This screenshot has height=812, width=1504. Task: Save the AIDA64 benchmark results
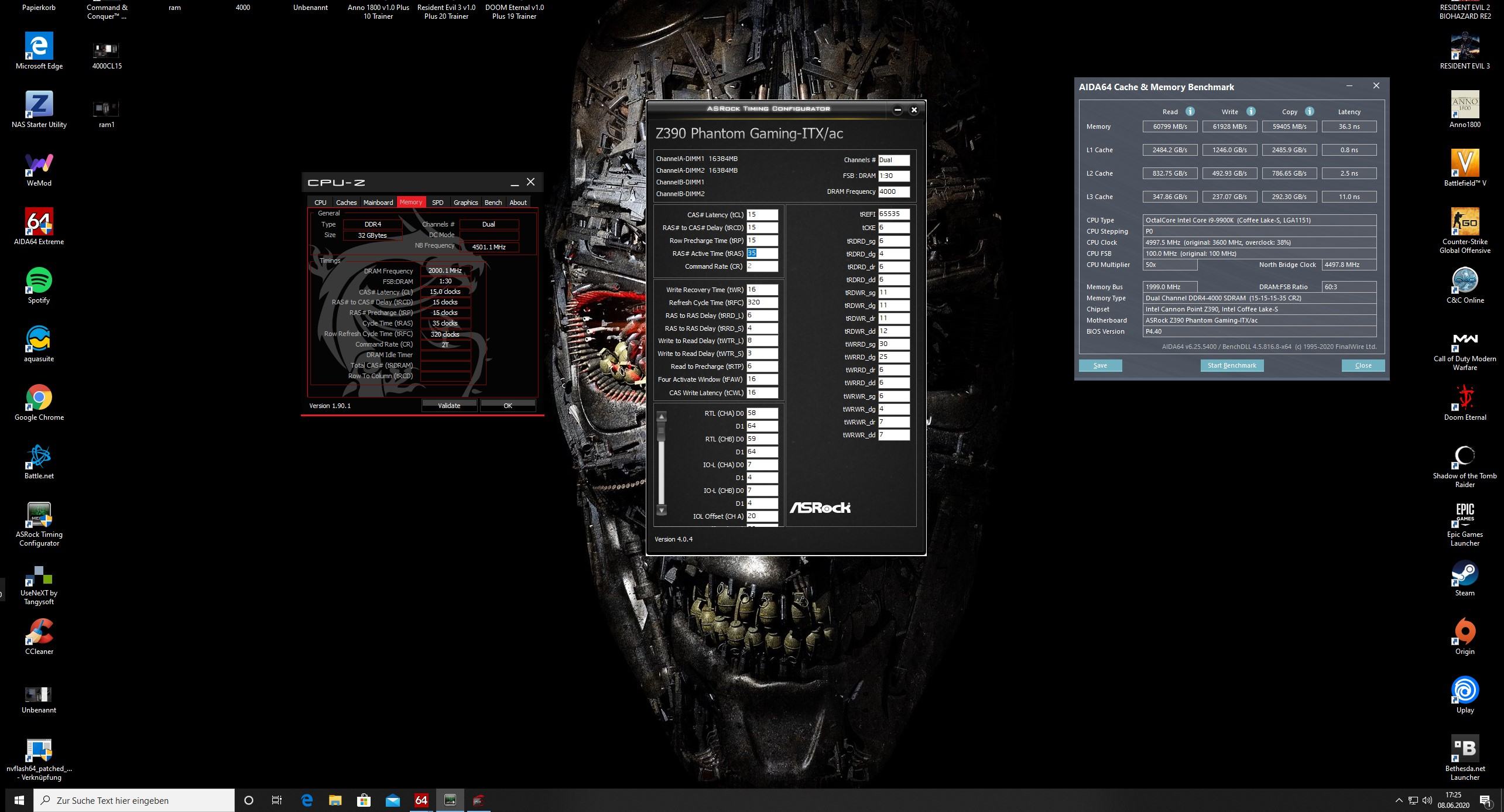1100,365
